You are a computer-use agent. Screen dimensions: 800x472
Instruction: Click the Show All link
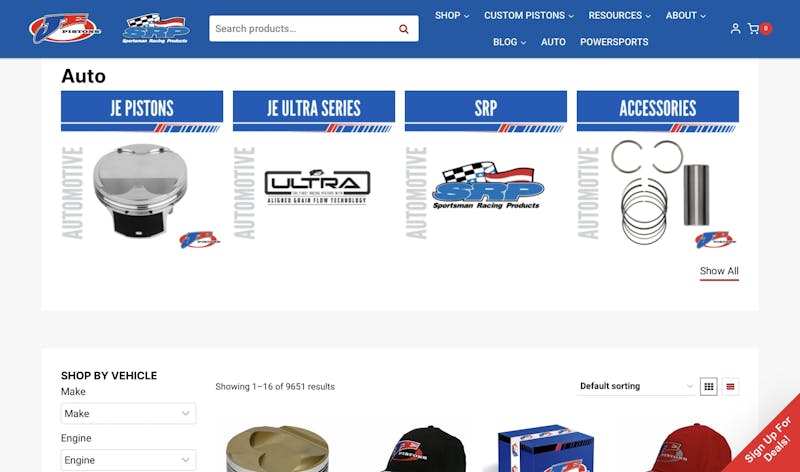click(x=719, y=271)
